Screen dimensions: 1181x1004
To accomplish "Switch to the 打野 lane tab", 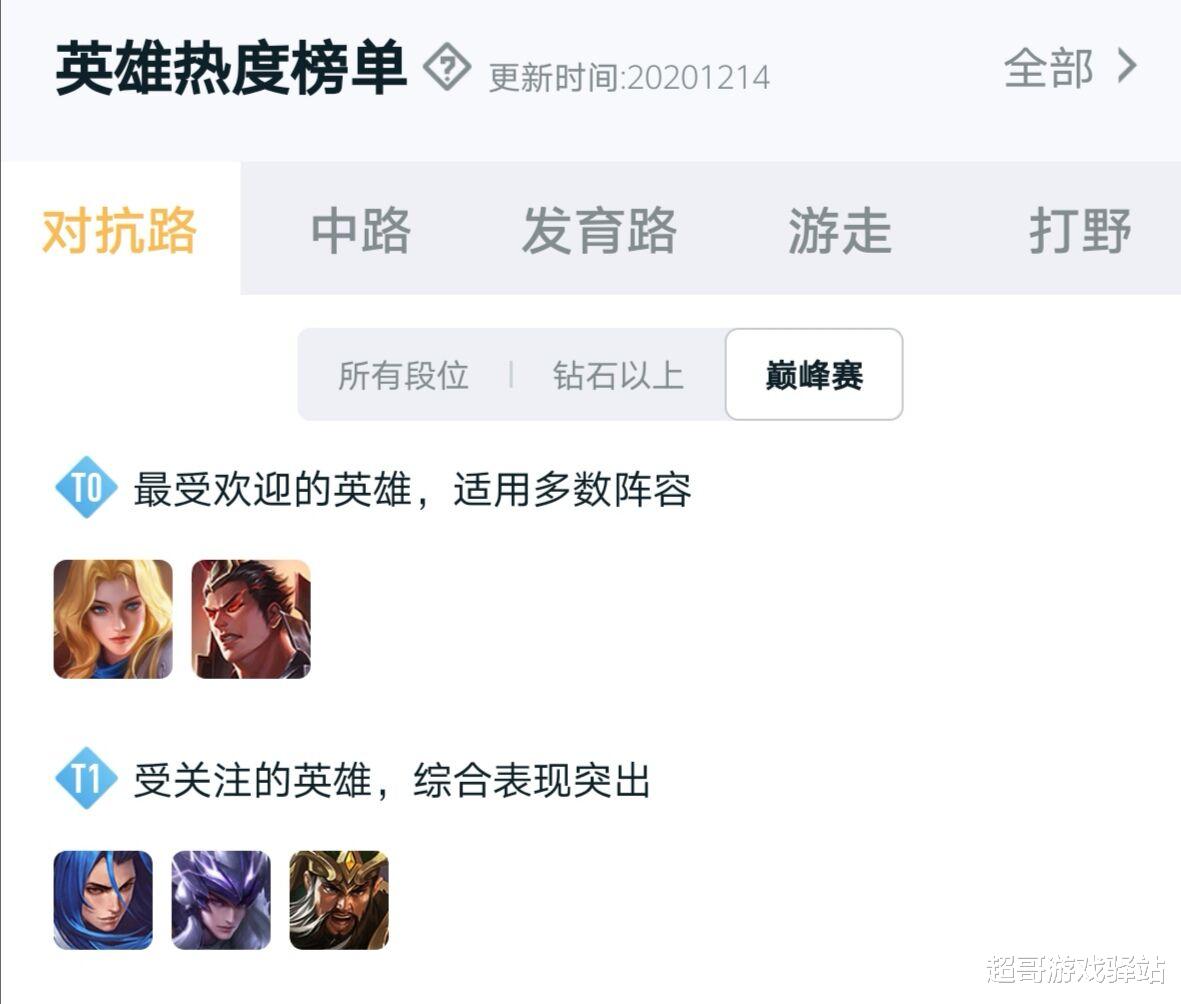I will [1080, 229].
